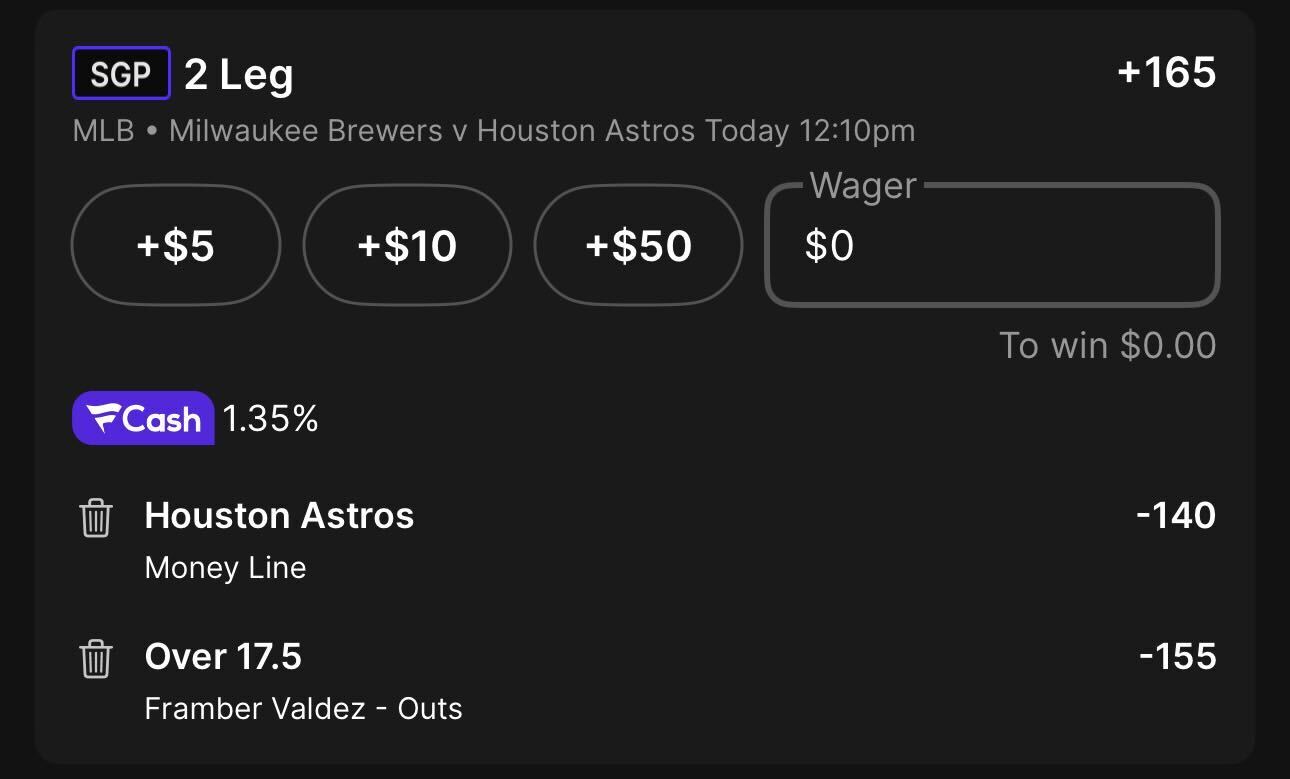Remove the Houston Astros Money Line leg

pos(96,519)
